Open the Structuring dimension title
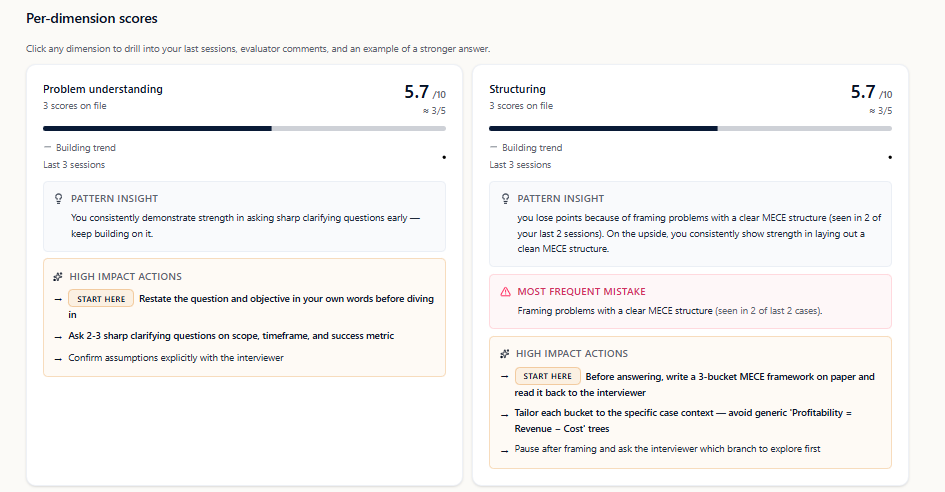Image resolution: width=945 pixels, height=492 pixels. point(517,89)
